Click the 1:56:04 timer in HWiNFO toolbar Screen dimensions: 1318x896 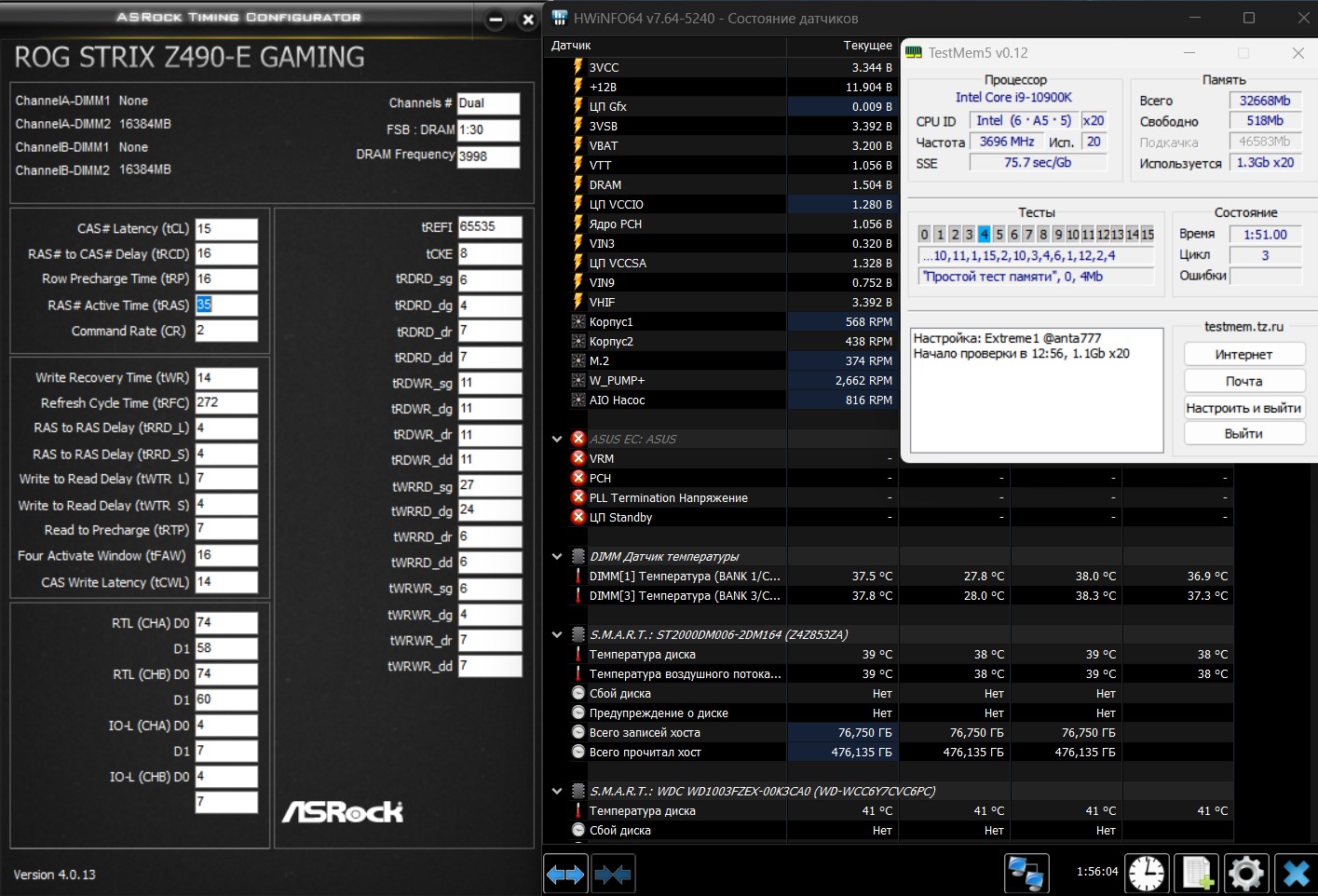[x=1097, y=872]
